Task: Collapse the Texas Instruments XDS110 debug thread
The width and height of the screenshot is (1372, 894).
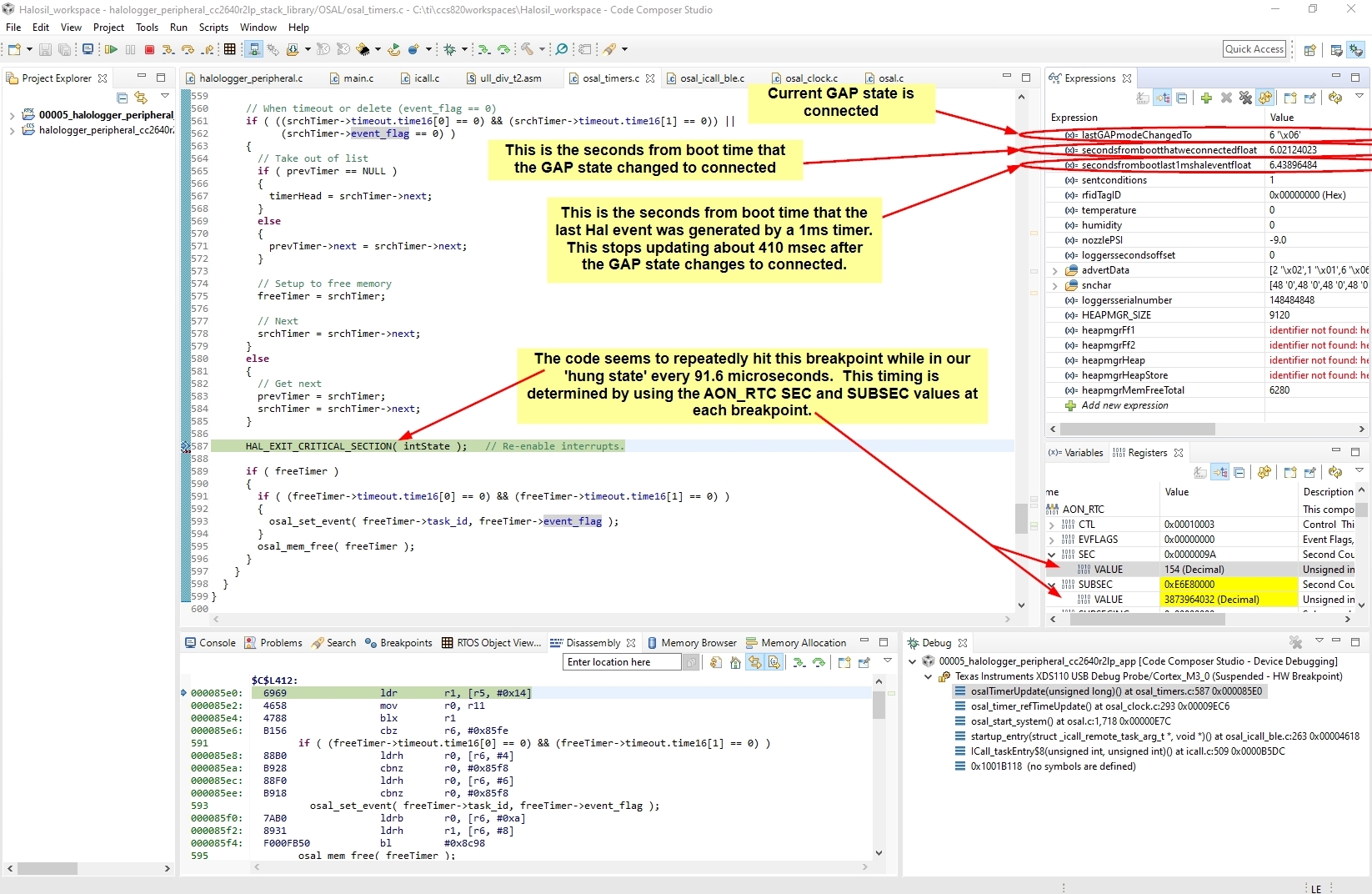Action: click(929, 676)
